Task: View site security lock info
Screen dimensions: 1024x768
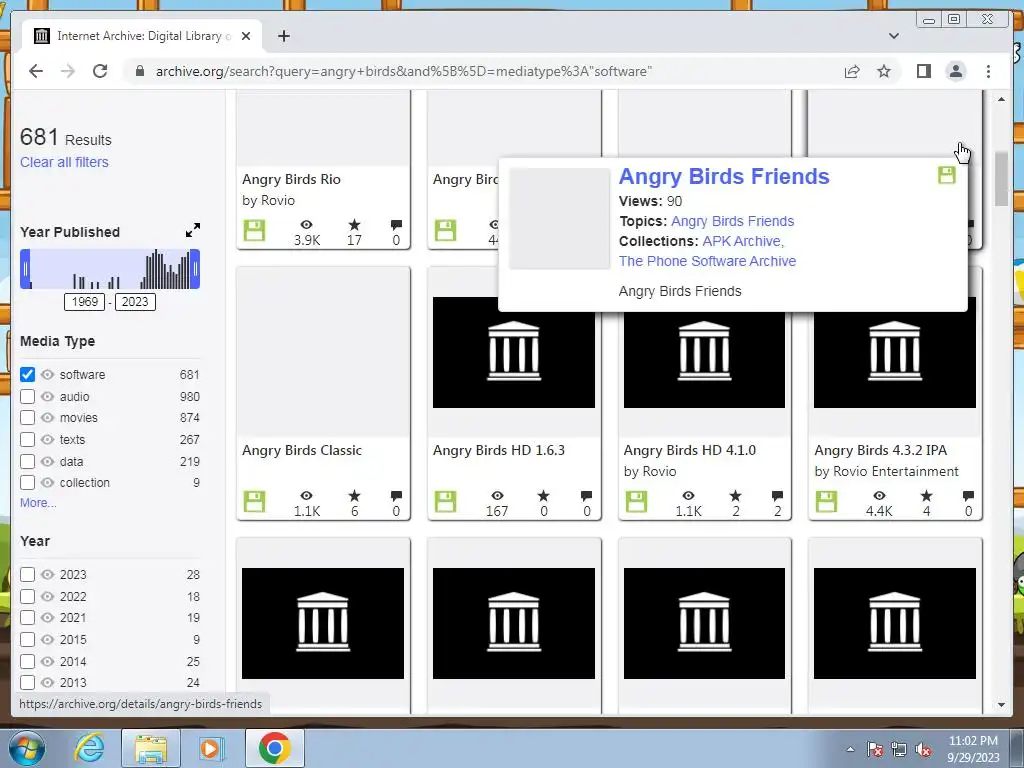Action: point(139,71)
